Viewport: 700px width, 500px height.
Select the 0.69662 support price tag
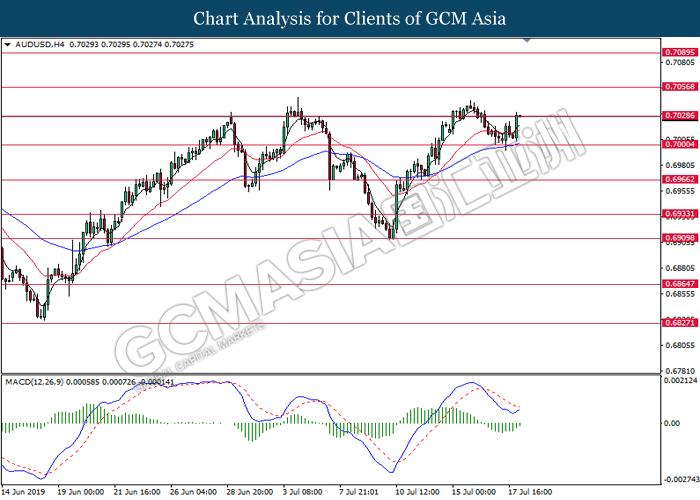[x=679, y=180]
